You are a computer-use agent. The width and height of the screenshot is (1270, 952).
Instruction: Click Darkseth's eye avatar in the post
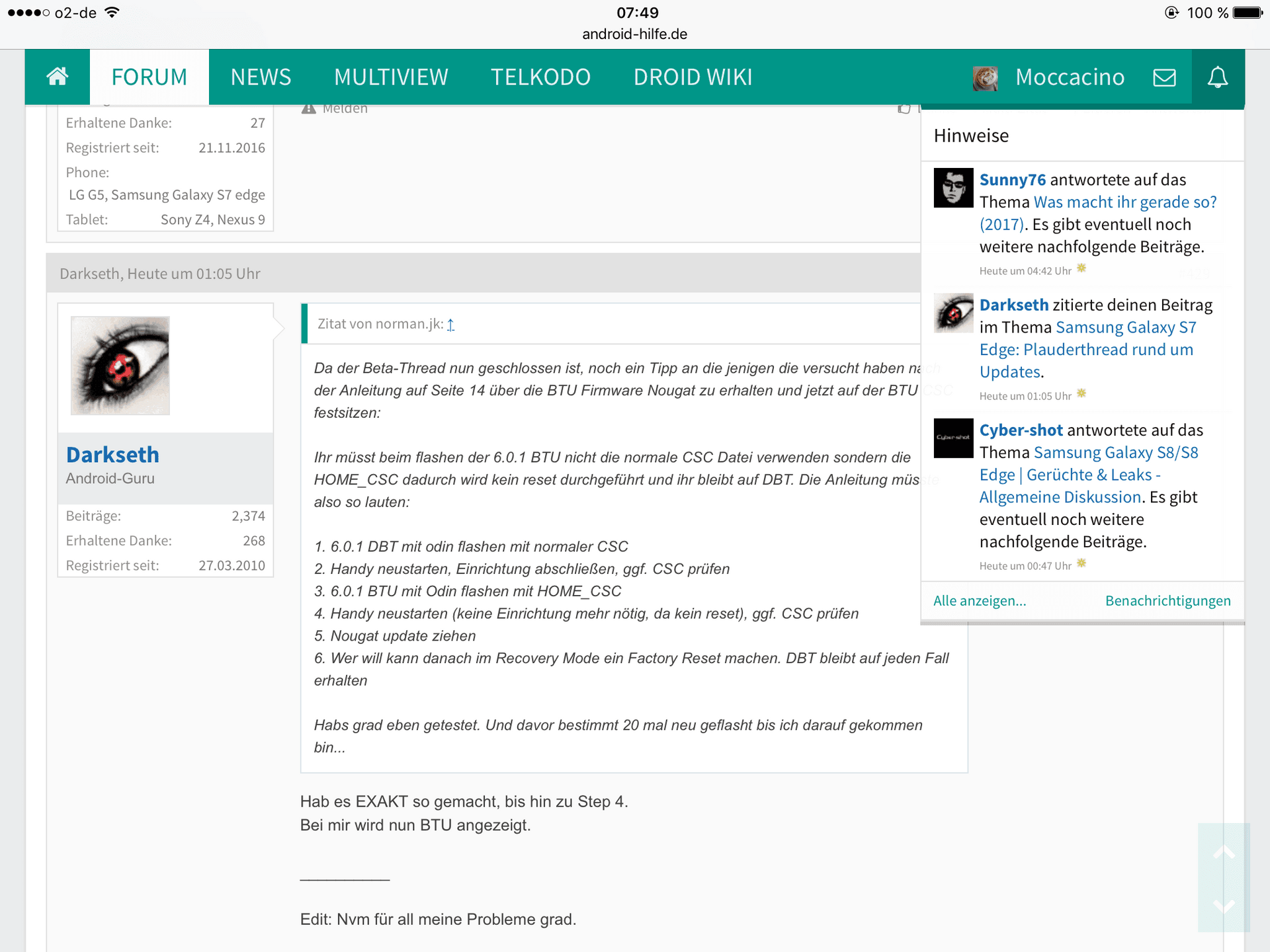pyautogui.click(x=120, y=366)
